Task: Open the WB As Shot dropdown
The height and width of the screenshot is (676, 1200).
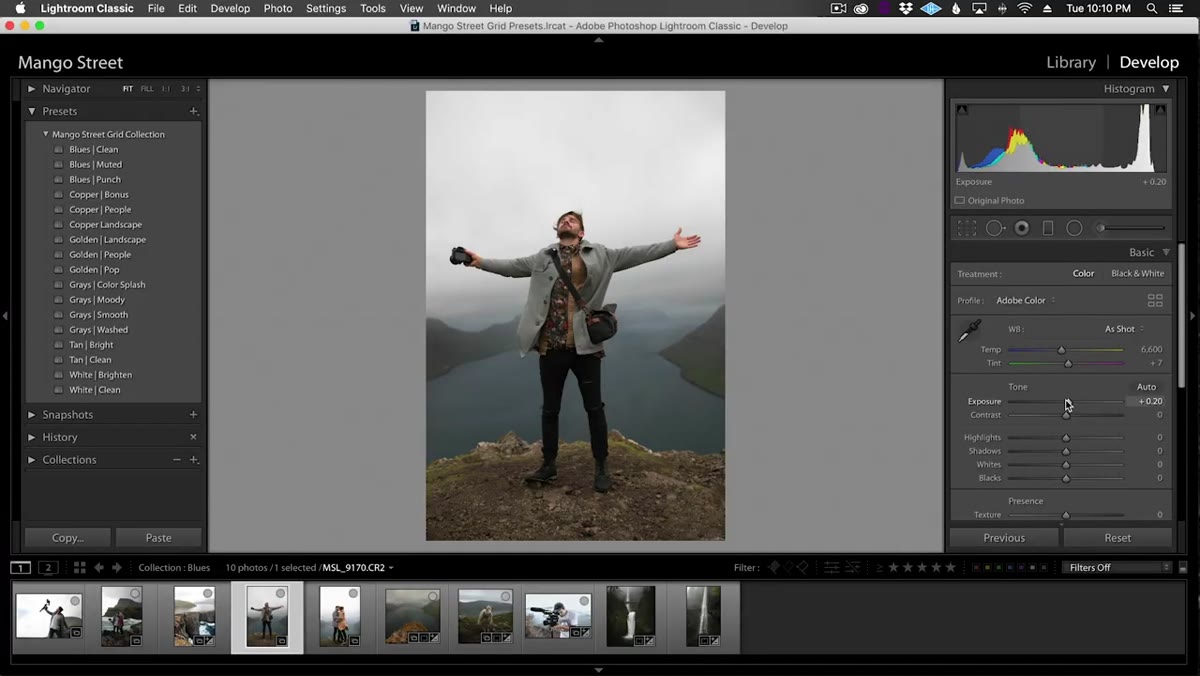Action: click(1124, 329)
